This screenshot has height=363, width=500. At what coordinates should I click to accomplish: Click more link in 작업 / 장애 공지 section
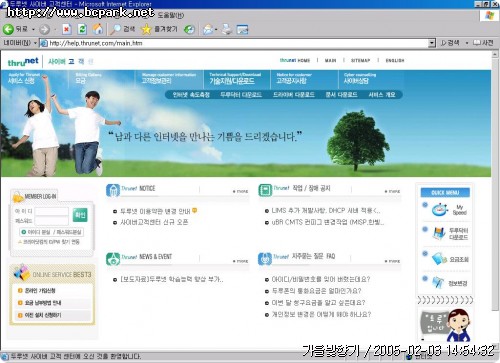393,191
